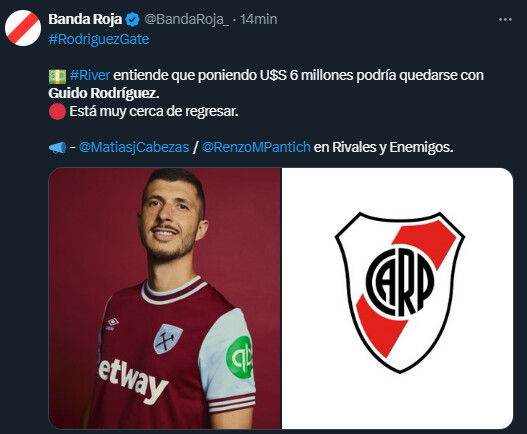Click the green sleeve sponsor badge
Screen dimensions: 527x434
239,357
